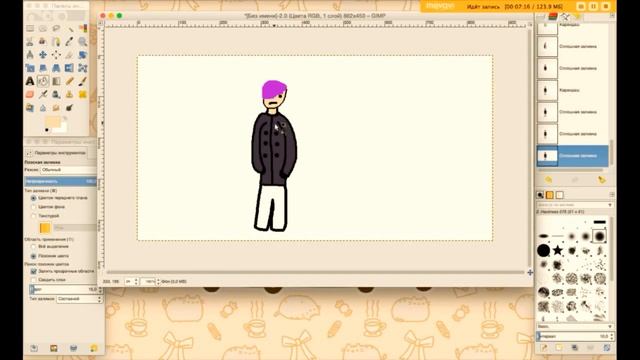Screen dimensions: 640x360
Task: Switch to the Patterns tab
Action: pyautogui.click(x=550, y=195)
